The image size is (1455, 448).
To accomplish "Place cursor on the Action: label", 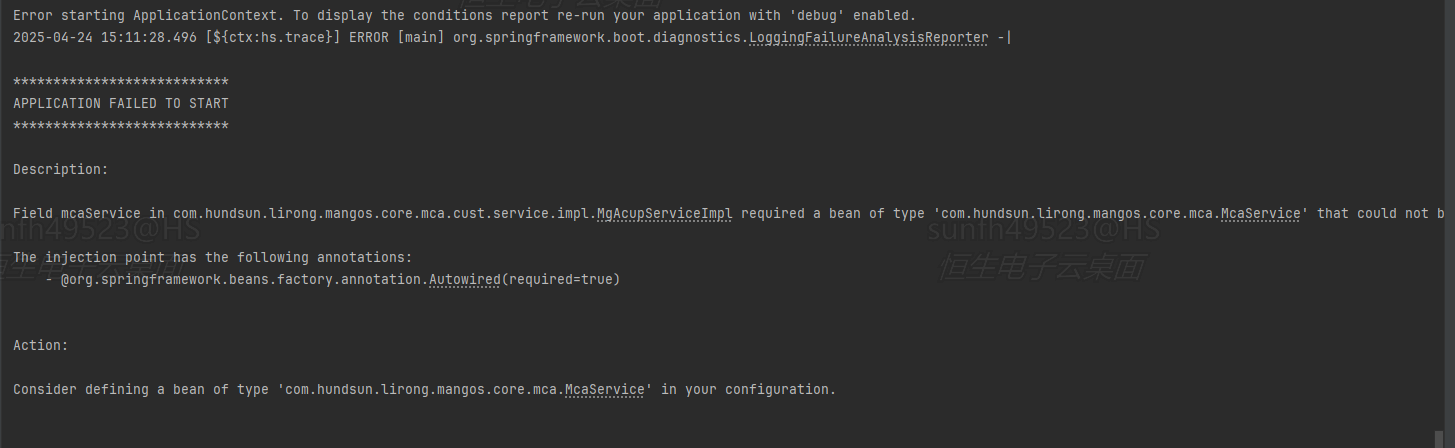I will click(40, 345).
